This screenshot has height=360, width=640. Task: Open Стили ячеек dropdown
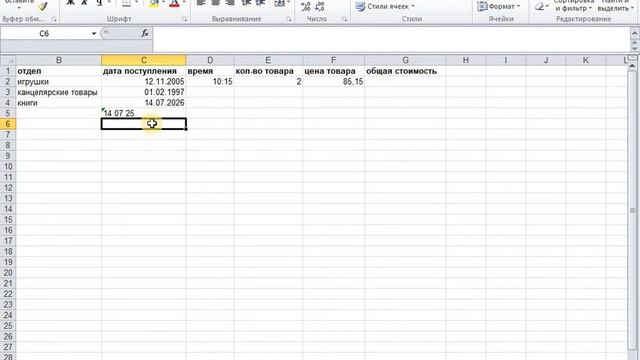click(385, 7)
